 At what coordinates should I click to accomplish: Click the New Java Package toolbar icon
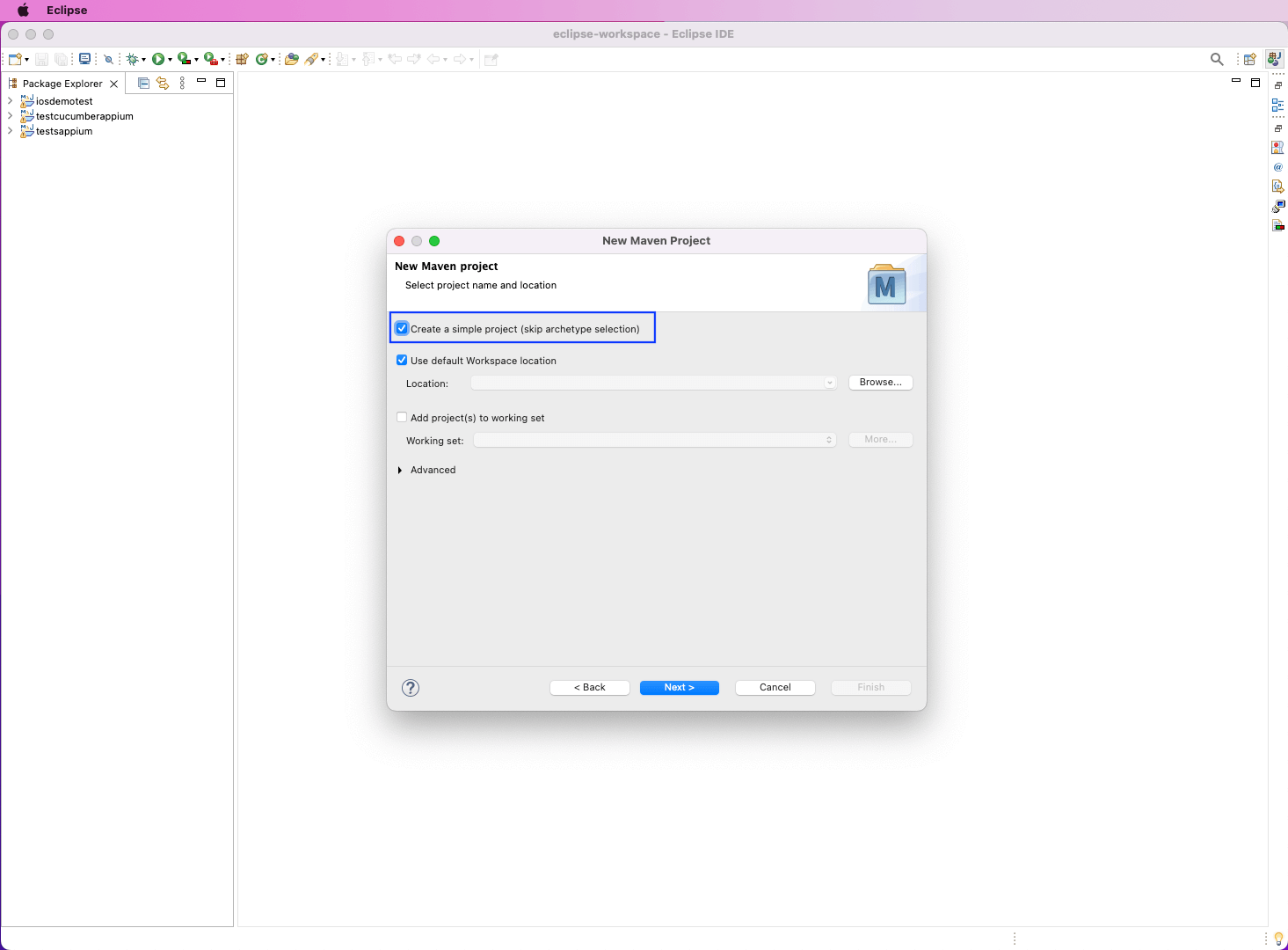click(242, 59)
